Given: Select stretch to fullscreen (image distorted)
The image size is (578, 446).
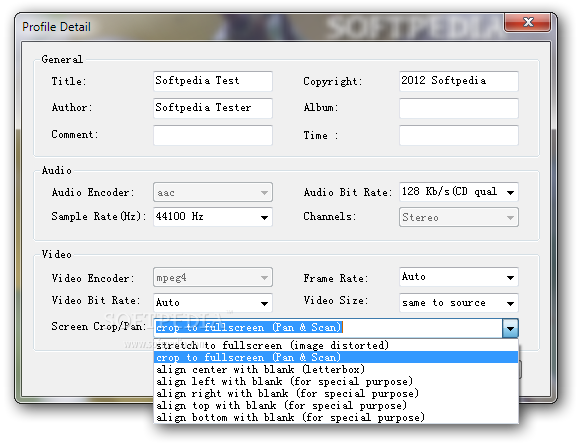Looking at the screenshot, I should 336,345.
